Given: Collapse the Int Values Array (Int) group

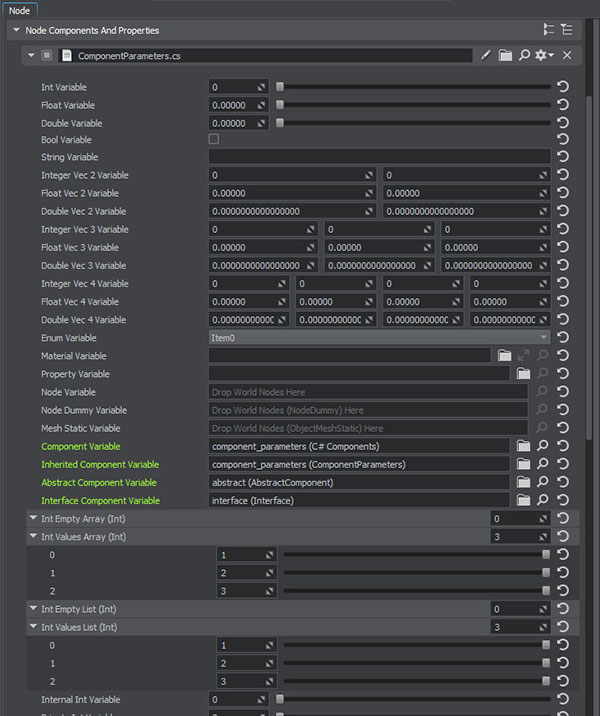Looking at the screenshot, I should coord(33,536).
